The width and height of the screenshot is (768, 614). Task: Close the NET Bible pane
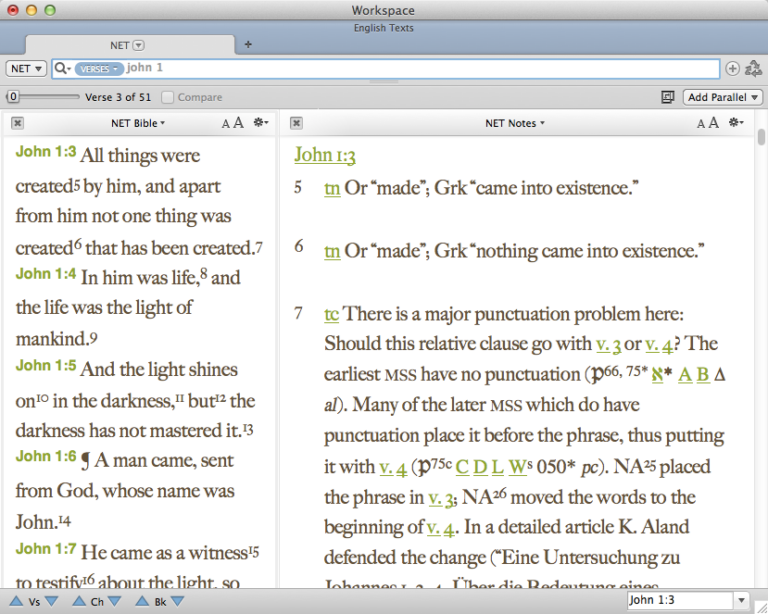(17, 123)
